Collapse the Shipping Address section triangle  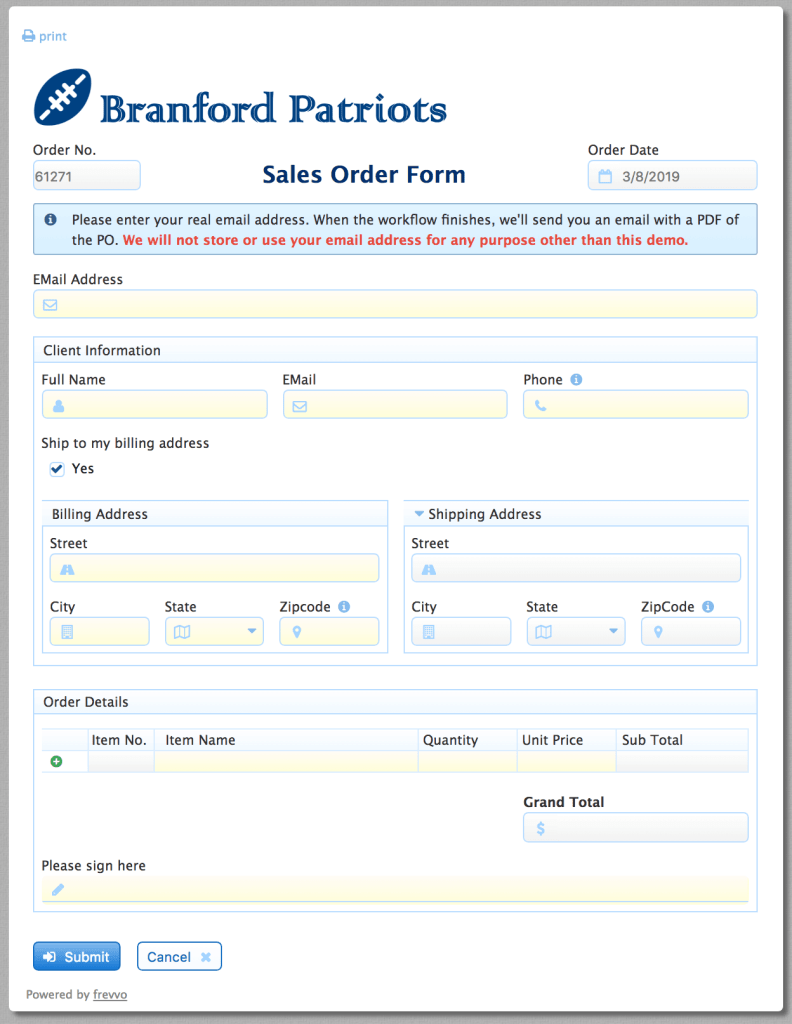[x=419, y=514]
